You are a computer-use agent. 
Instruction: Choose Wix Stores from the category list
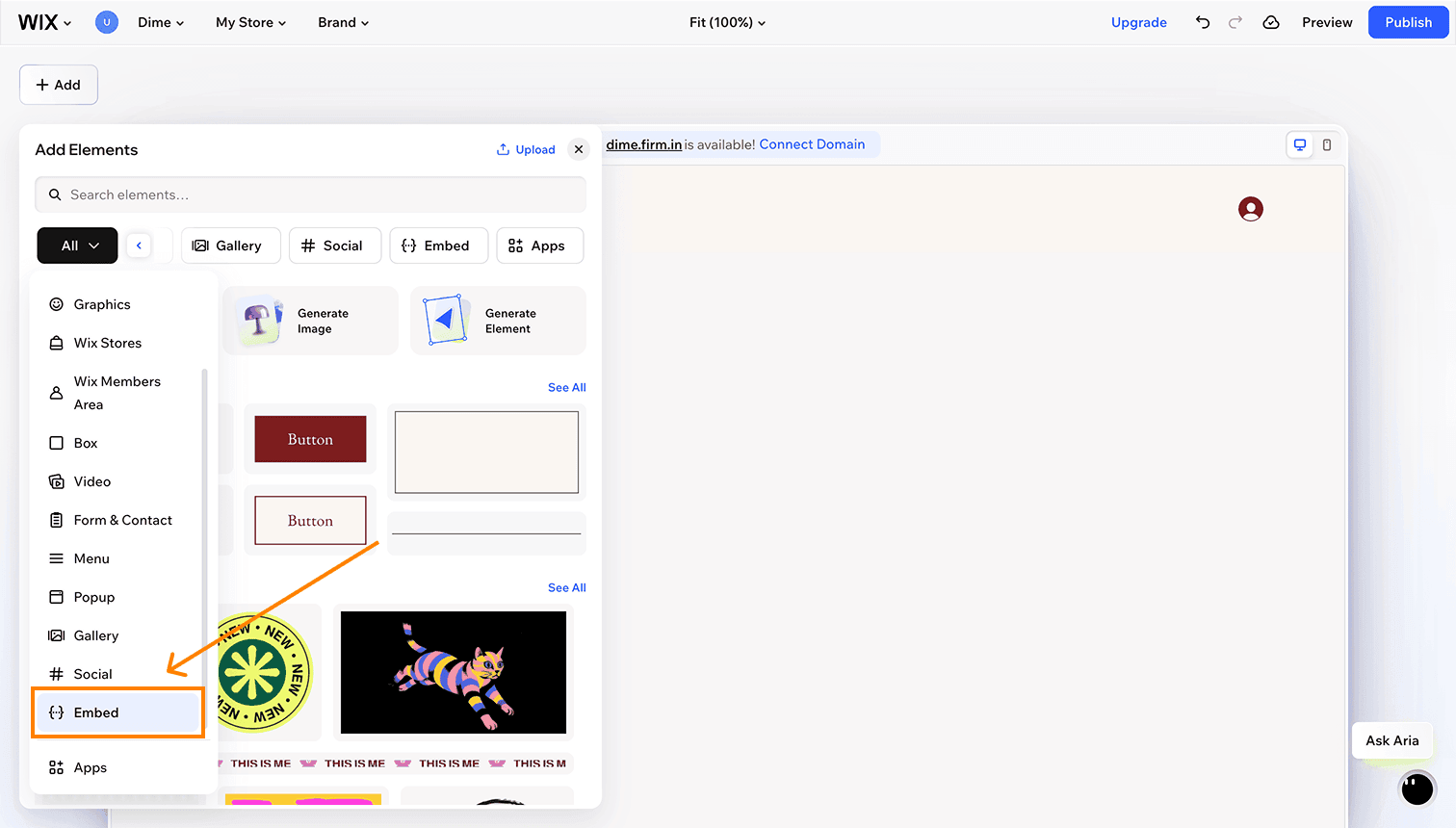pos(117,343)
